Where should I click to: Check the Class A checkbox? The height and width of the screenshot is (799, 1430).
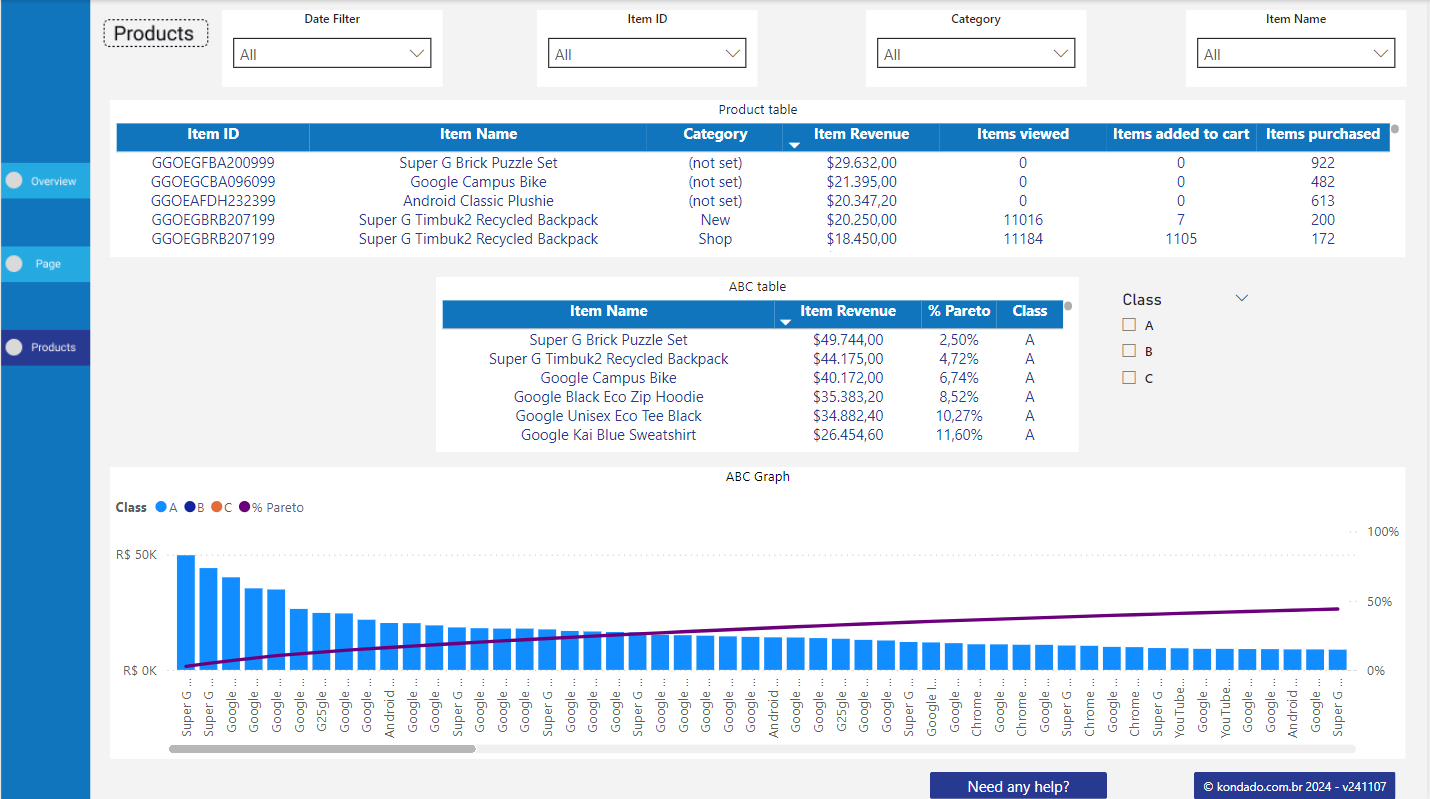1128,324
